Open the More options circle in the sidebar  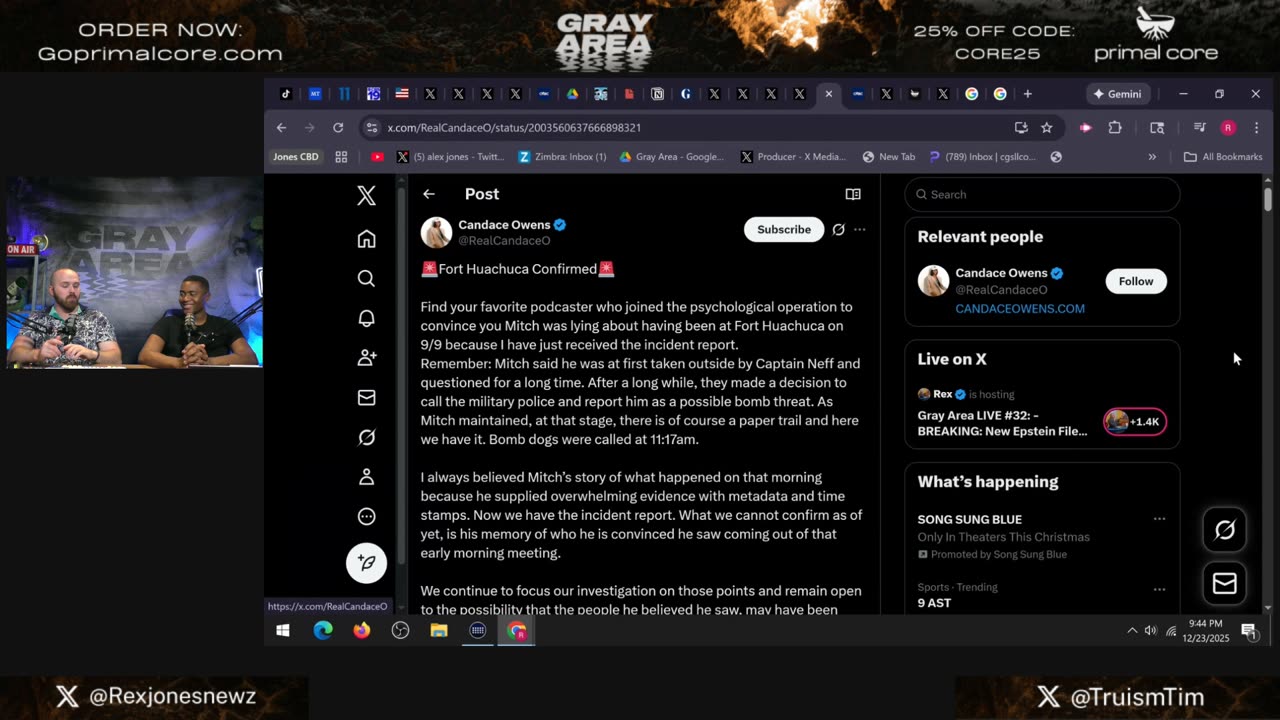point(366,517)
